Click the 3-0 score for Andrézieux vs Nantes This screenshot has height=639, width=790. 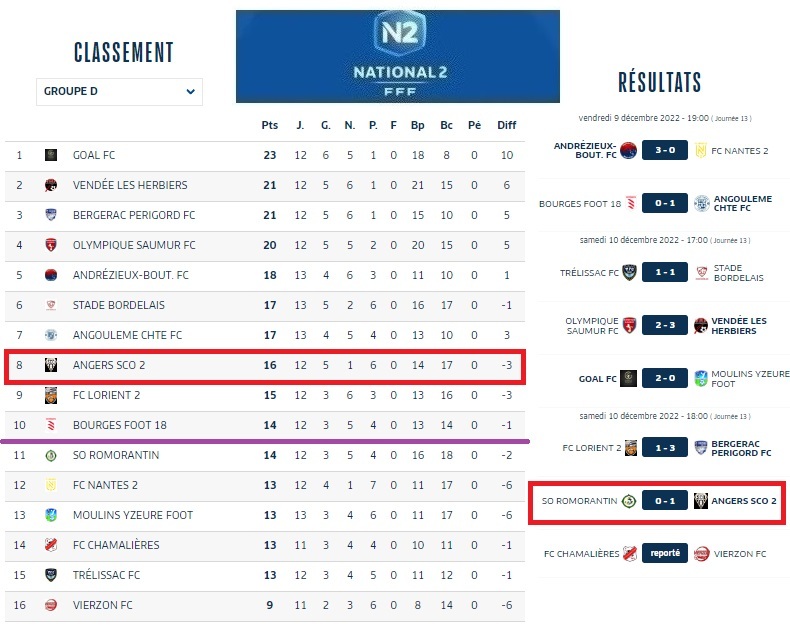[664, 151]
